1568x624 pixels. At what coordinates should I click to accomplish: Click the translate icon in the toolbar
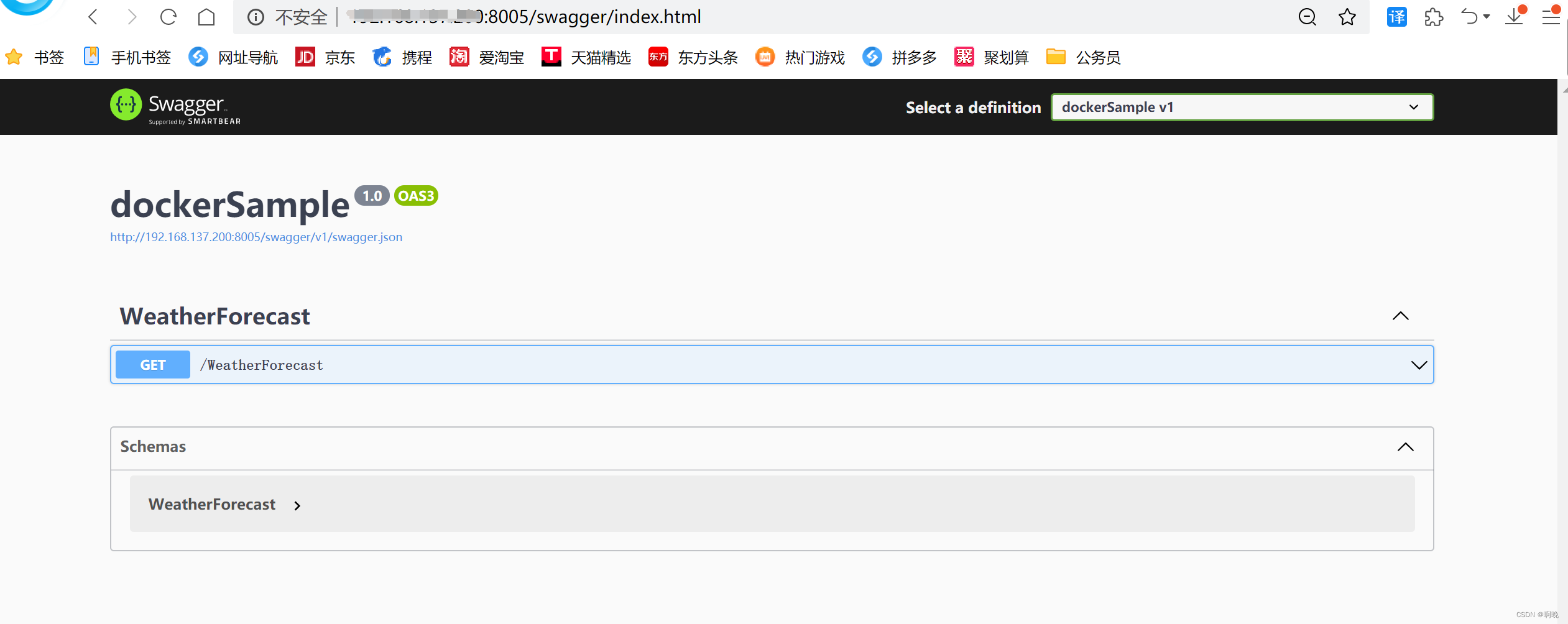(x=1396, y=17)
